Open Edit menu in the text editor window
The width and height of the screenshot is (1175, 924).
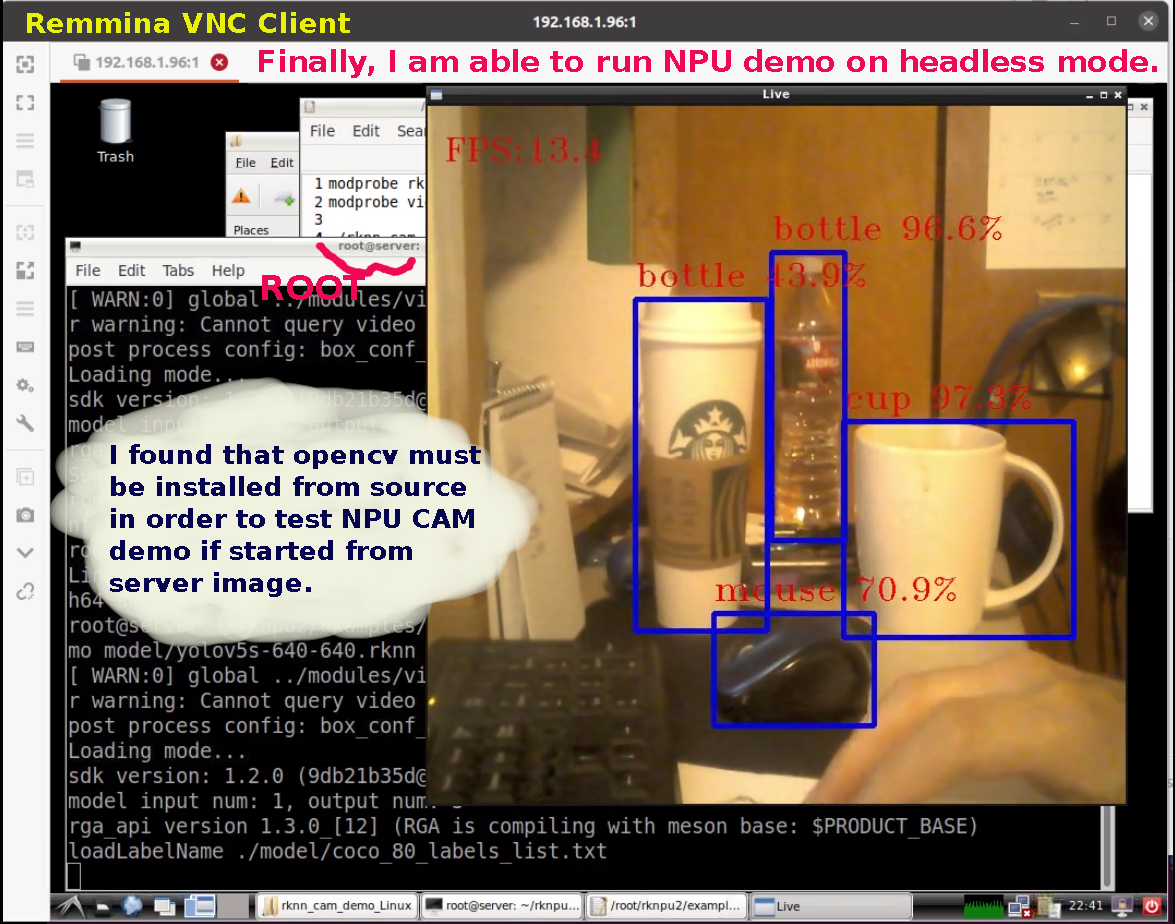[366, 131]
